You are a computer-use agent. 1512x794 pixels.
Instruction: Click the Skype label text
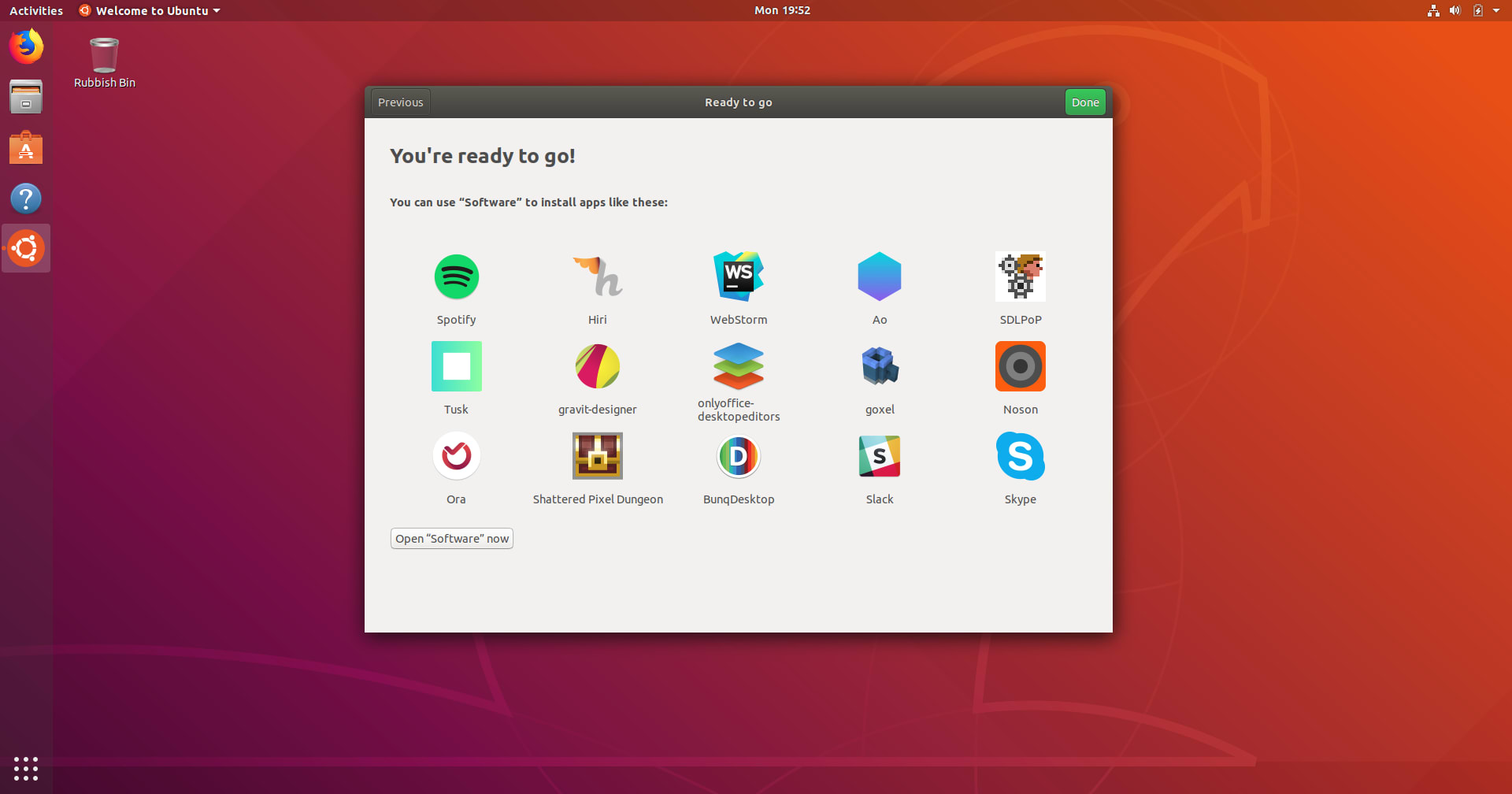(1021, 499)
